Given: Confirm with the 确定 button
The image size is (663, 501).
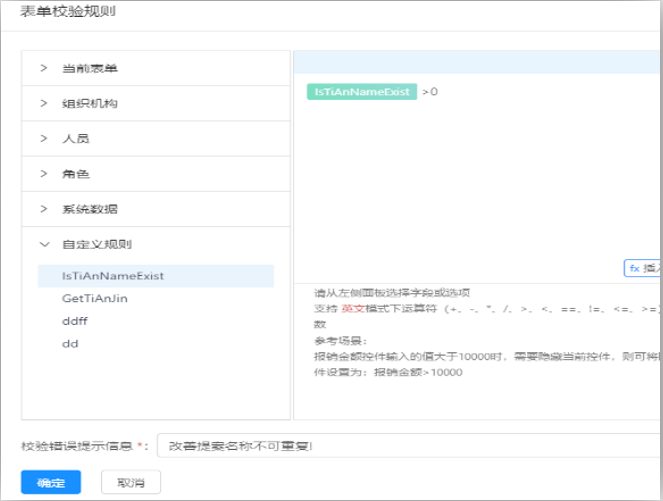Looking at the screenshot, I should coord(51,482).
